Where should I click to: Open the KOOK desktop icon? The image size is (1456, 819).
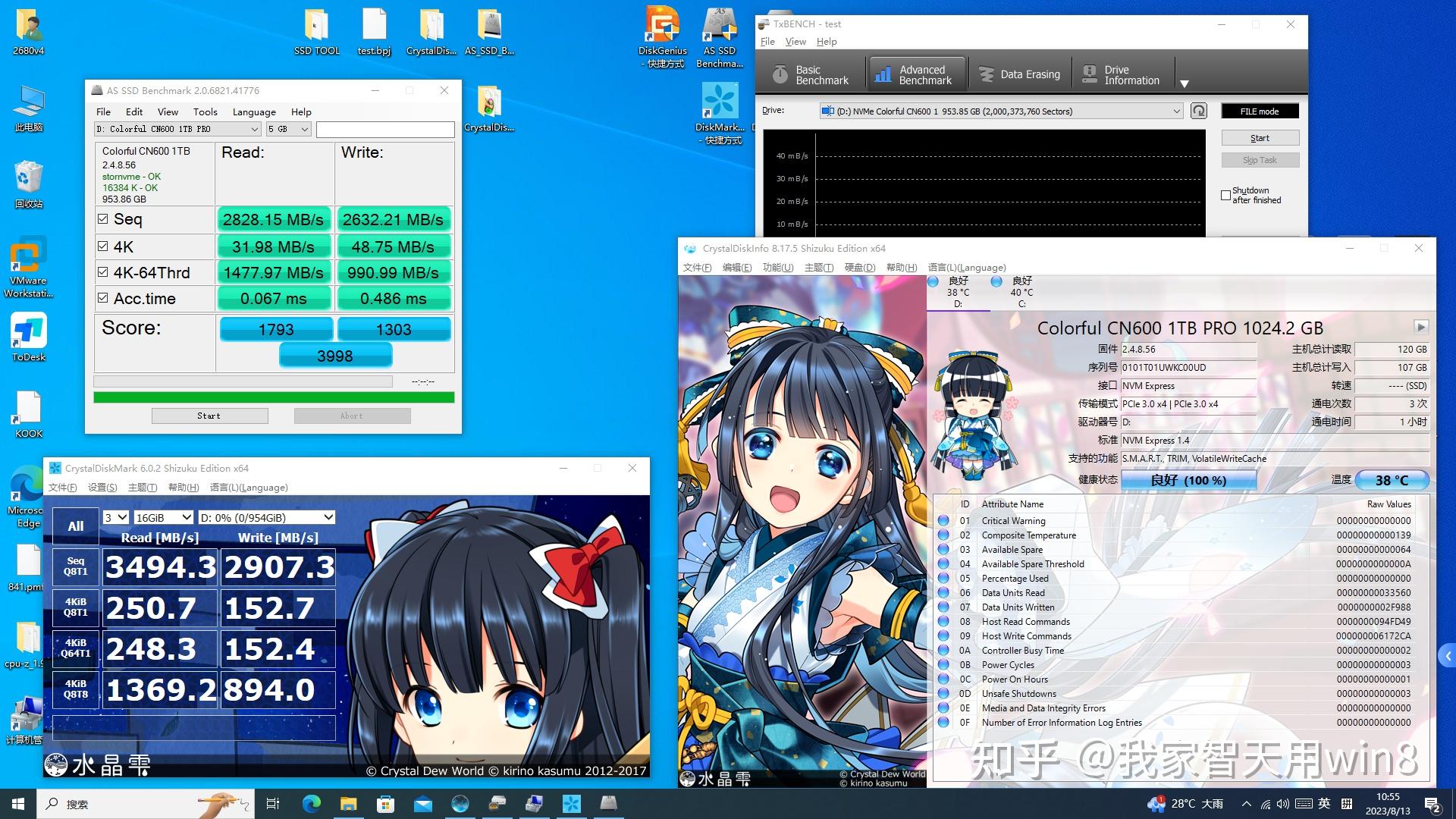tap(29, 414)
